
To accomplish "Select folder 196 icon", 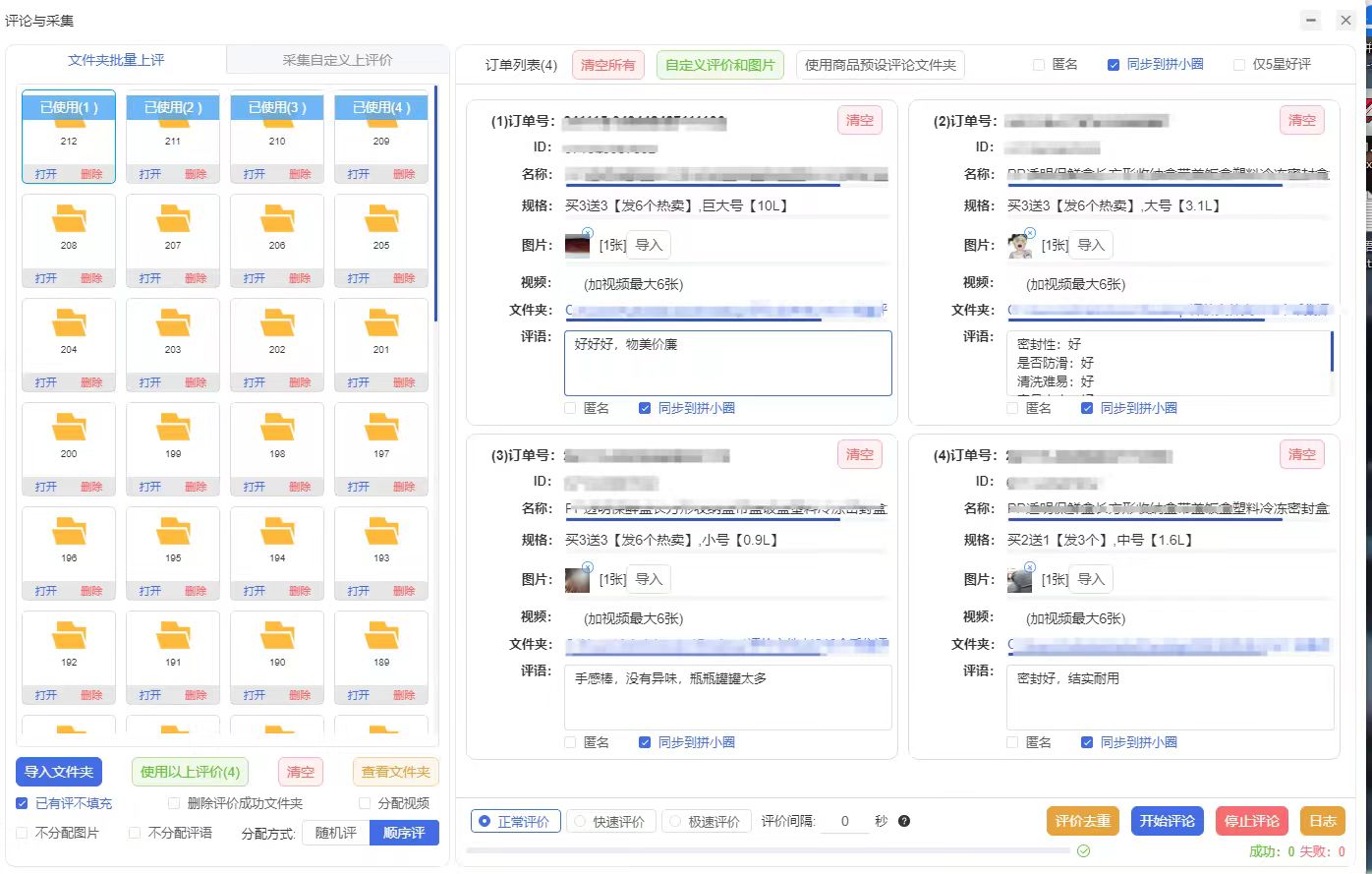I will (69, 531).
